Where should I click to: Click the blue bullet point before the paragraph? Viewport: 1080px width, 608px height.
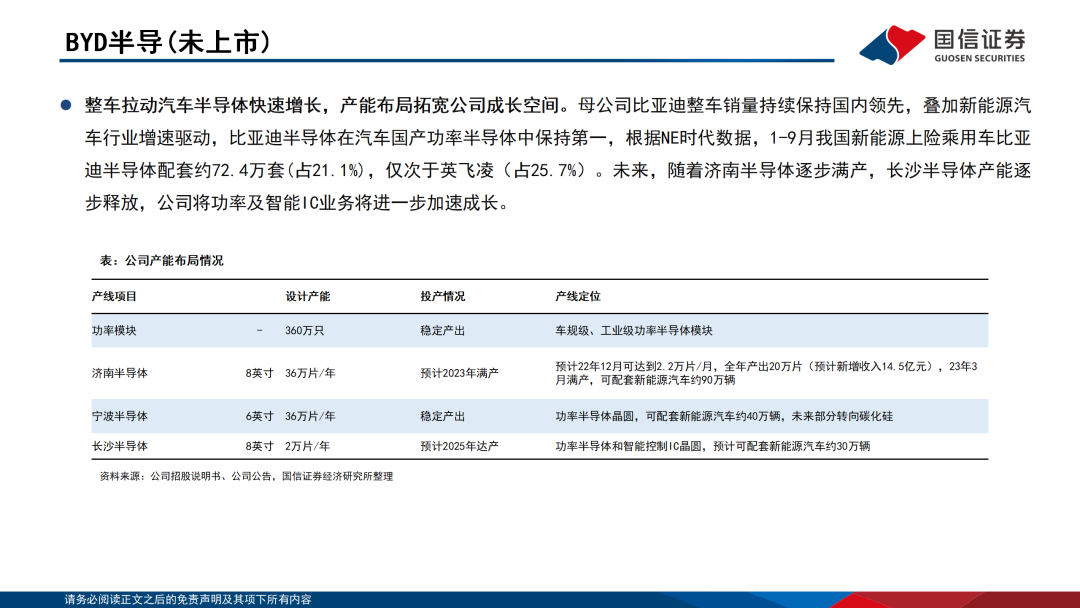pos(66,105)
